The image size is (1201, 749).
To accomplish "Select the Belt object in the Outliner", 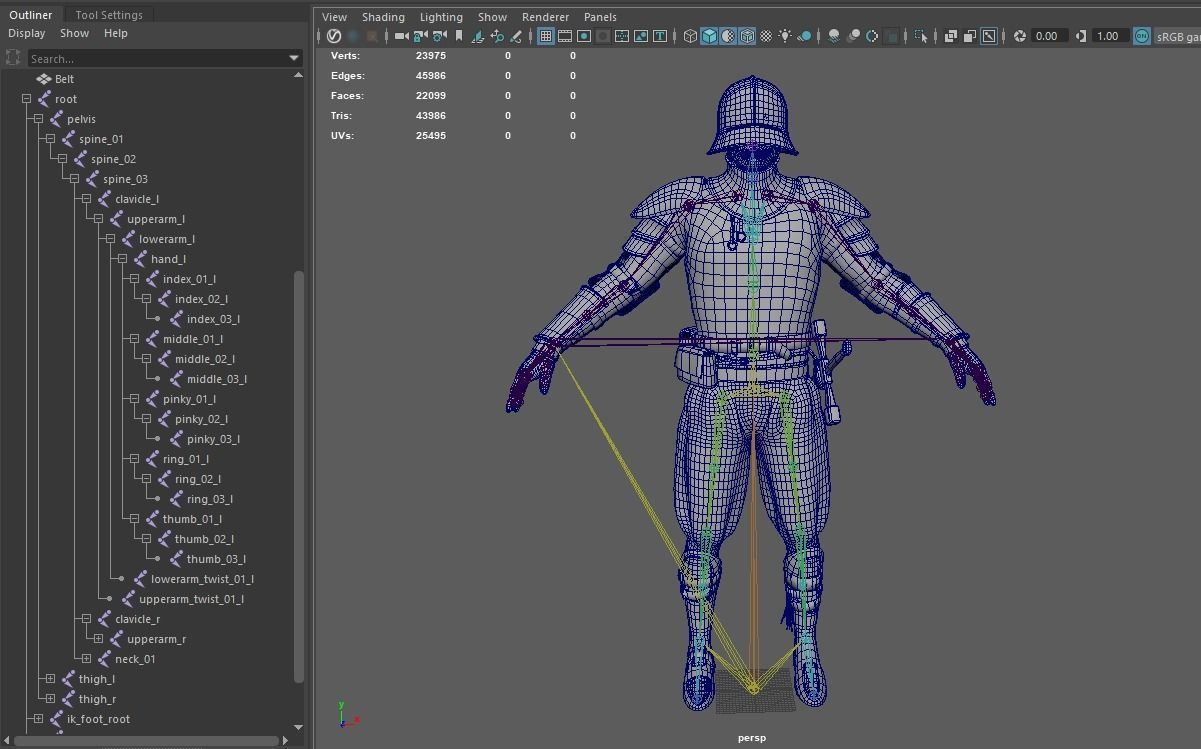I will click(64, 79).
